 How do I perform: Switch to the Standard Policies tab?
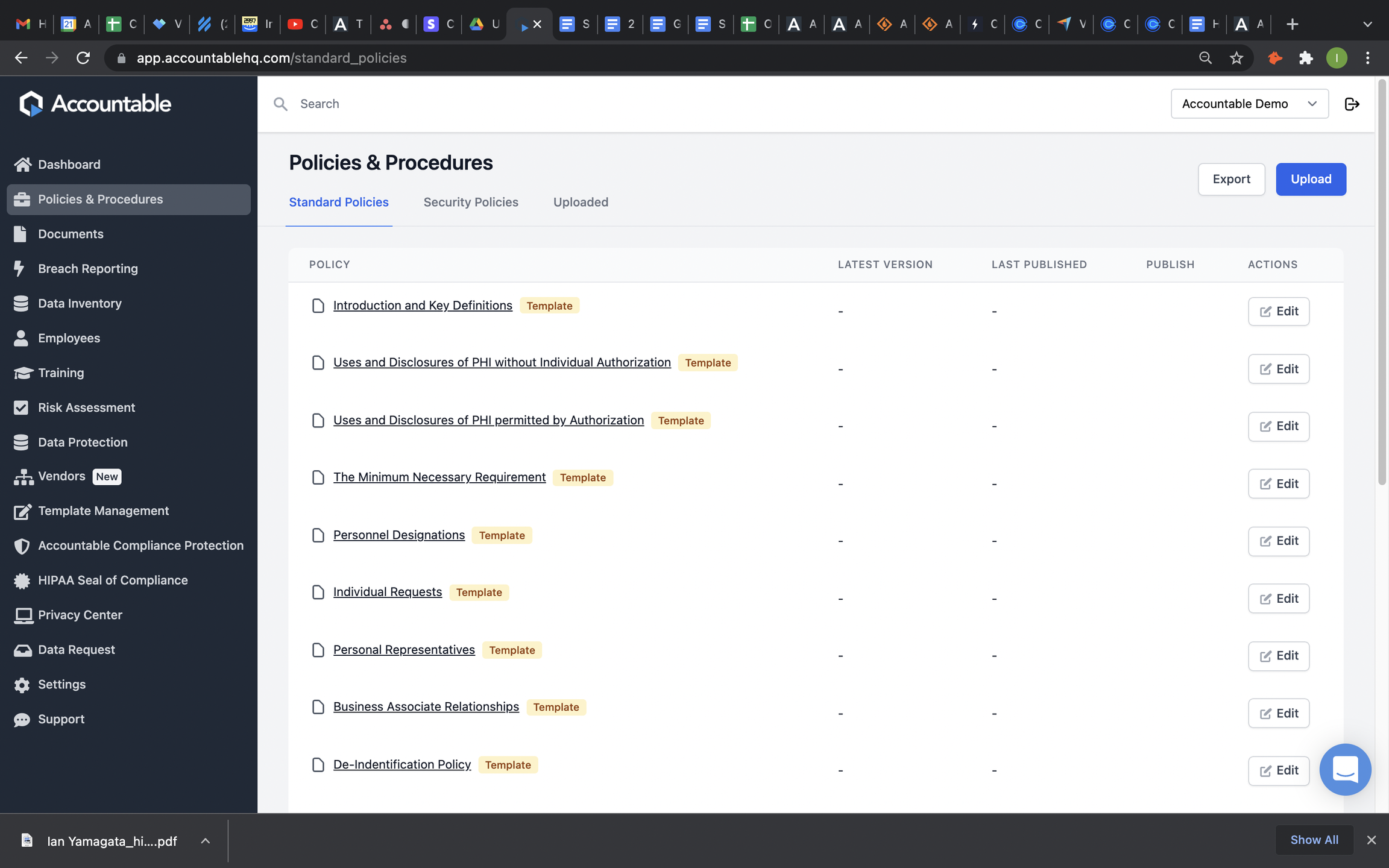pos(339,203)
